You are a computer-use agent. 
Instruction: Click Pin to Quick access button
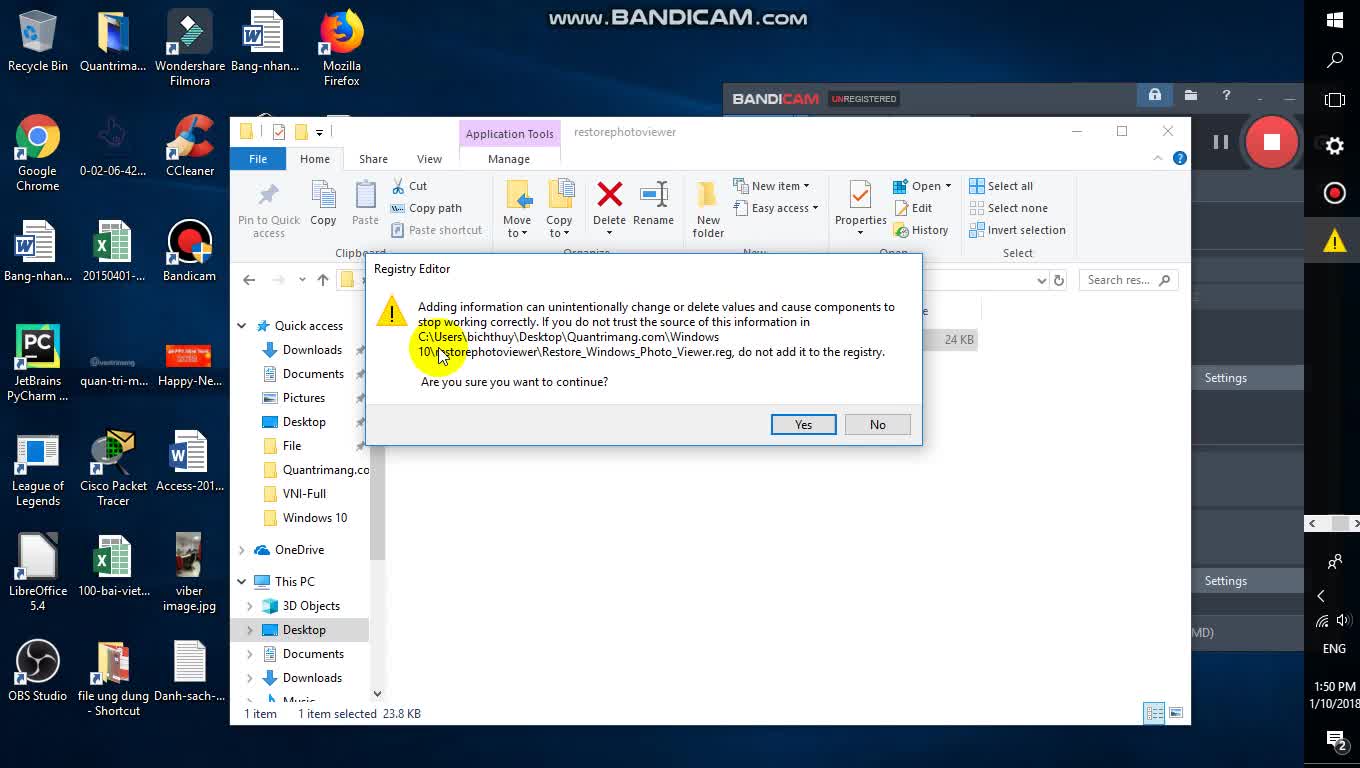click(269, 210)
